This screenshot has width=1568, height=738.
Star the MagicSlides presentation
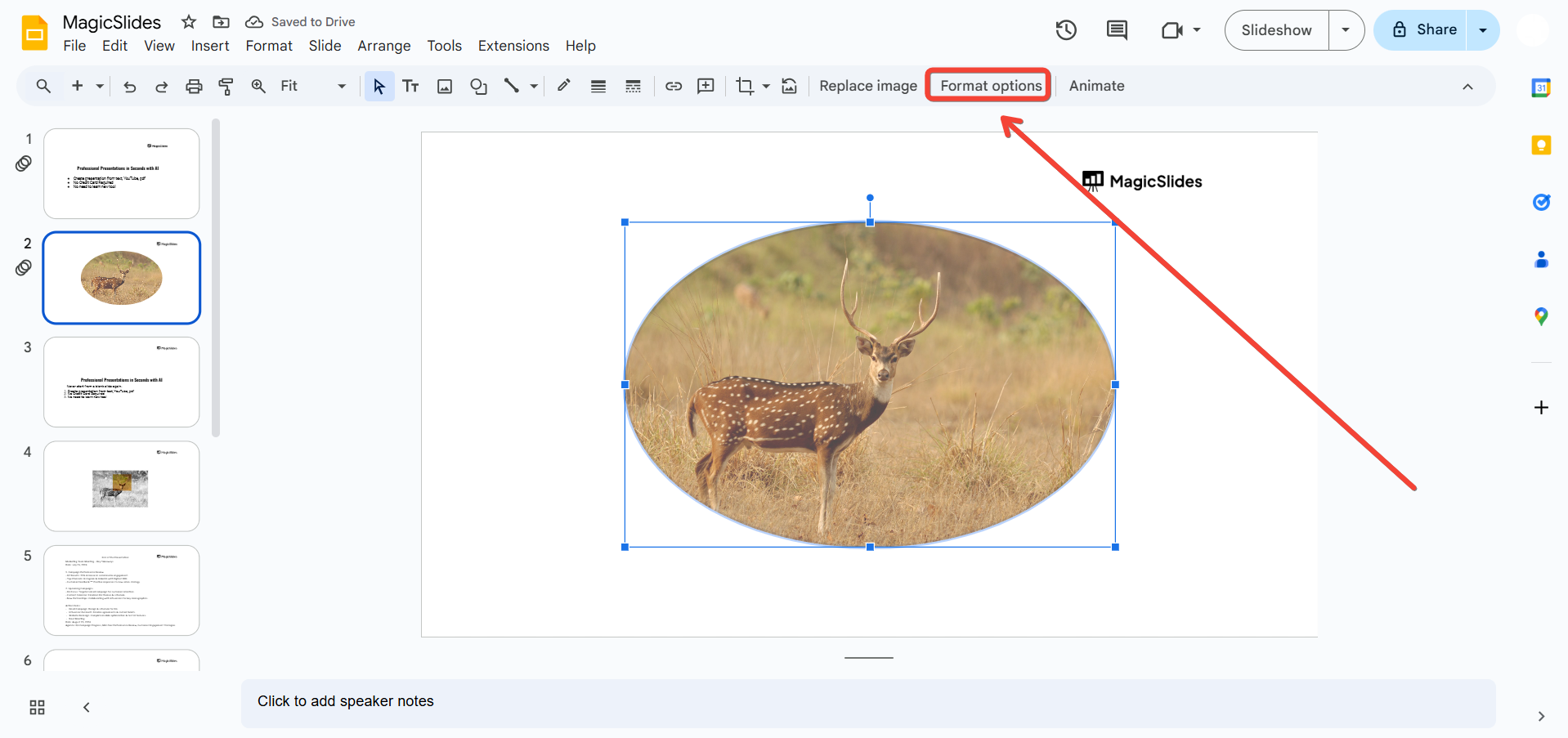click(x=189, y=22)
